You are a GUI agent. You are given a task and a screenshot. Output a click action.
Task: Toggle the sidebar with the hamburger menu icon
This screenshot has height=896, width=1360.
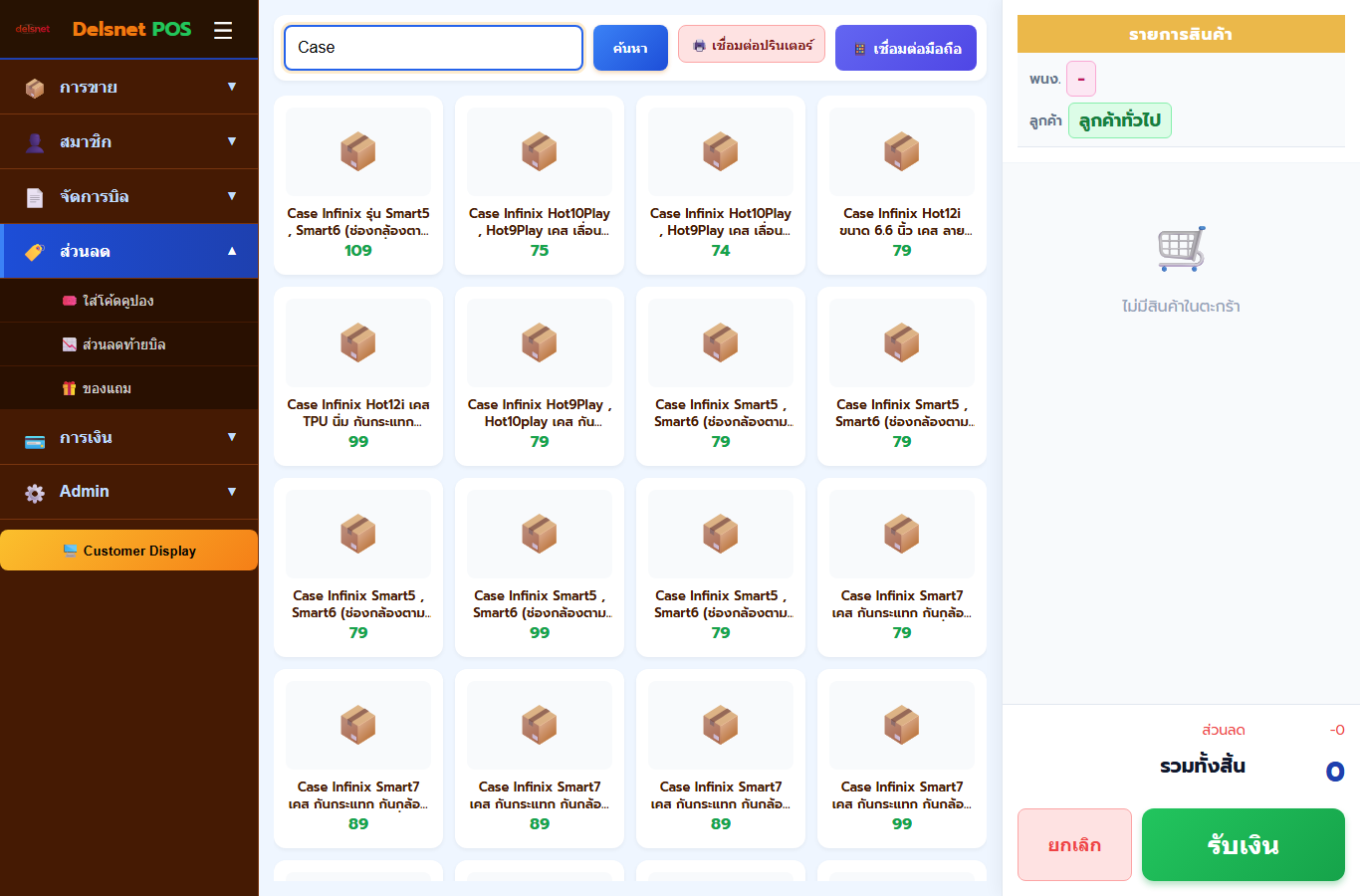(223, 30)
